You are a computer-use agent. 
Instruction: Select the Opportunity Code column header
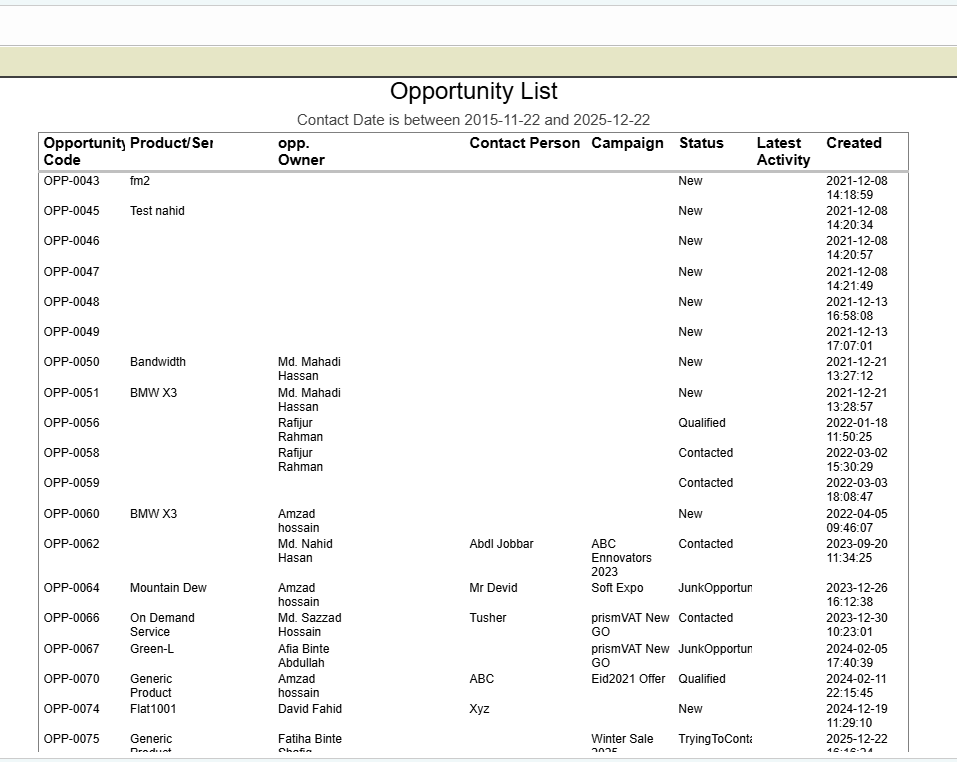click(84, 151)
